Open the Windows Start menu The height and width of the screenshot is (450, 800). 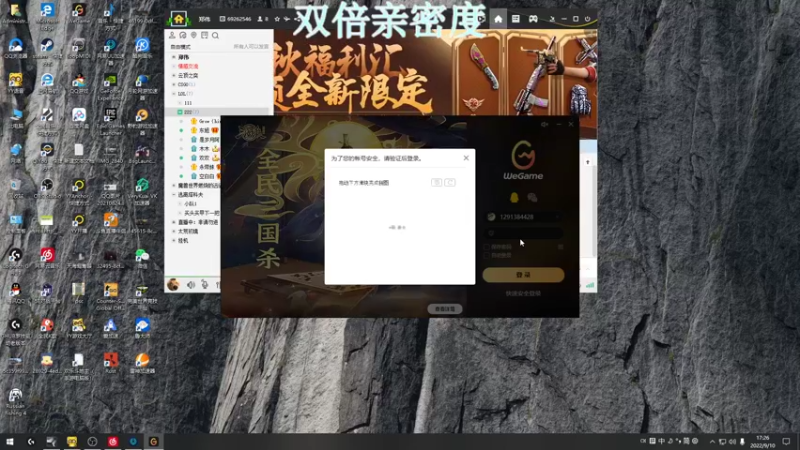tap(10, 441)
